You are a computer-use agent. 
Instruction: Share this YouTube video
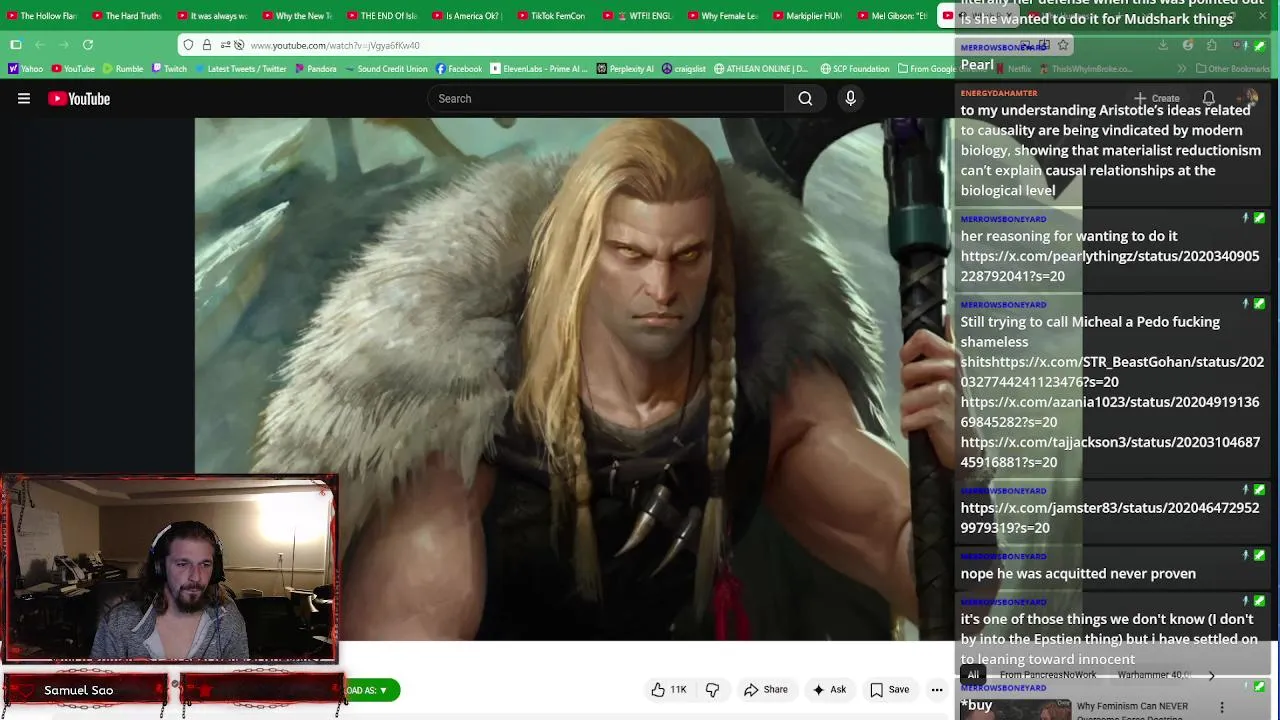765,689
